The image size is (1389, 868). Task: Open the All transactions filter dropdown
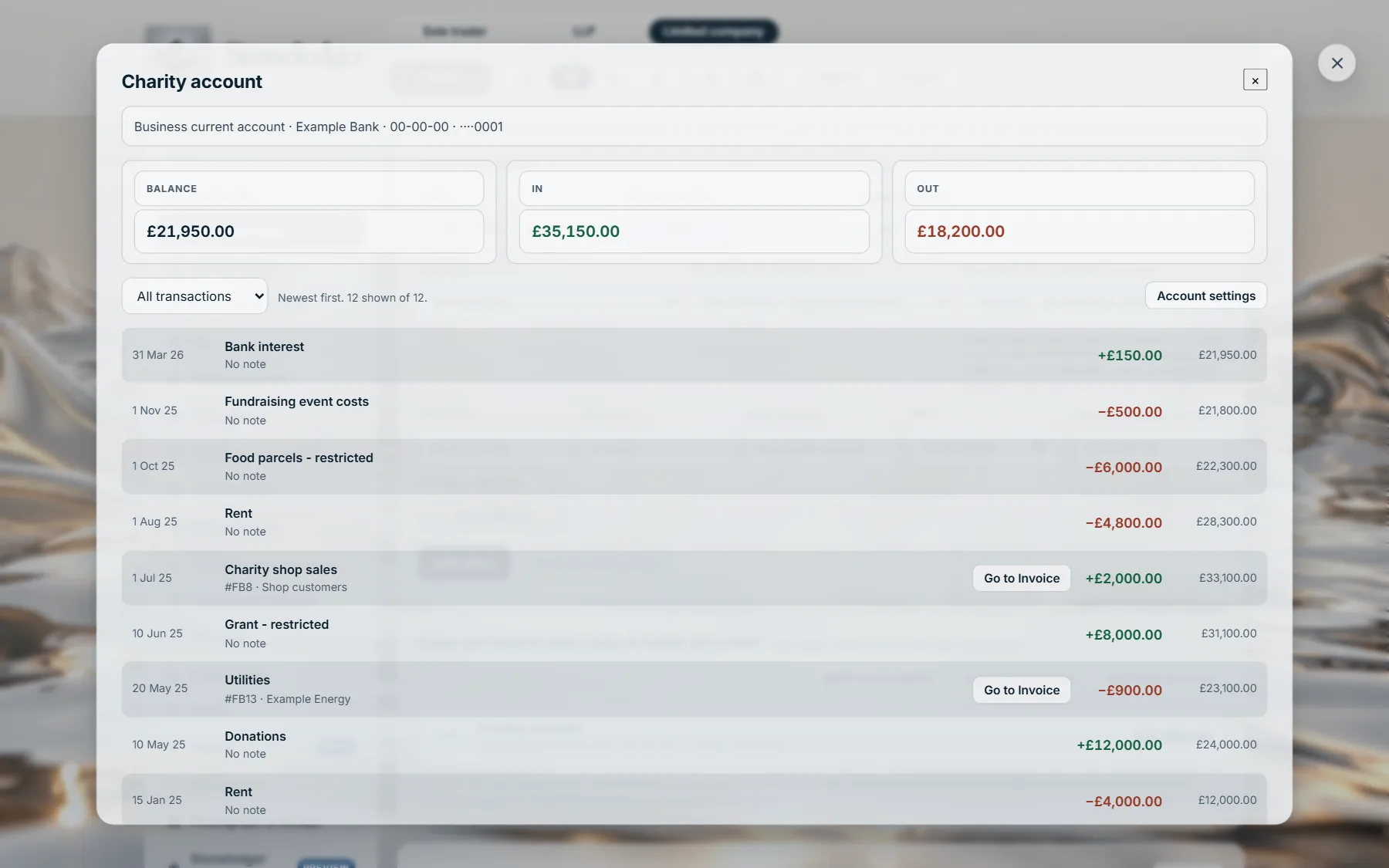(x=195, y=296)
